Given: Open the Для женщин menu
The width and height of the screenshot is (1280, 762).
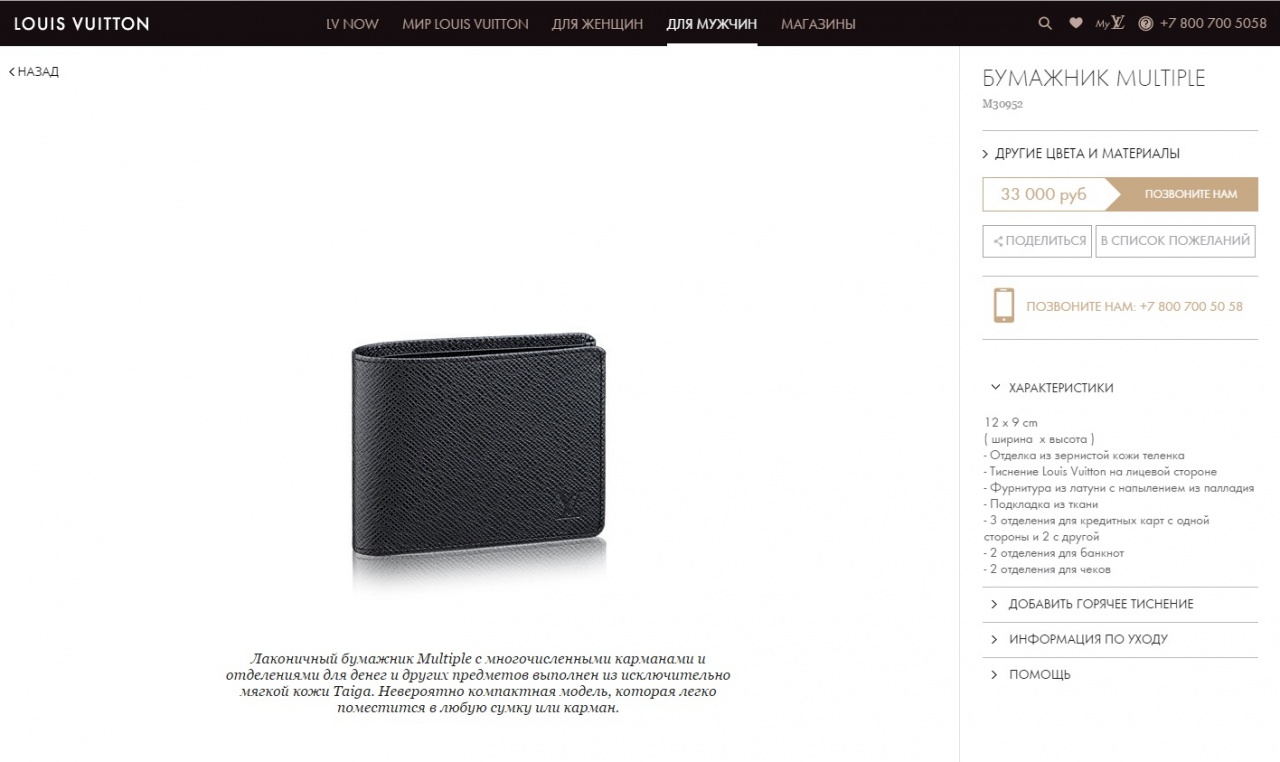Looking at the screenshot, I should point(597,24).
